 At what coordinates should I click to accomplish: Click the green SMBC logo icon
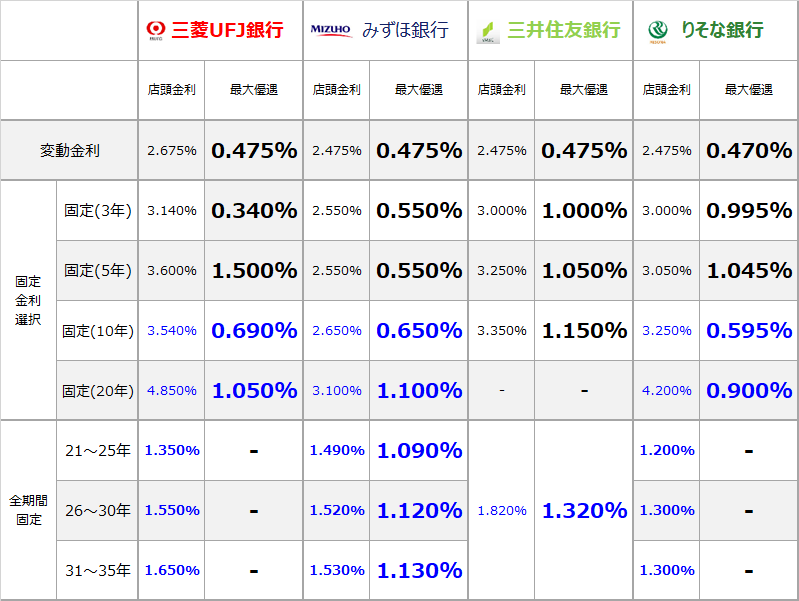point(488,32)
